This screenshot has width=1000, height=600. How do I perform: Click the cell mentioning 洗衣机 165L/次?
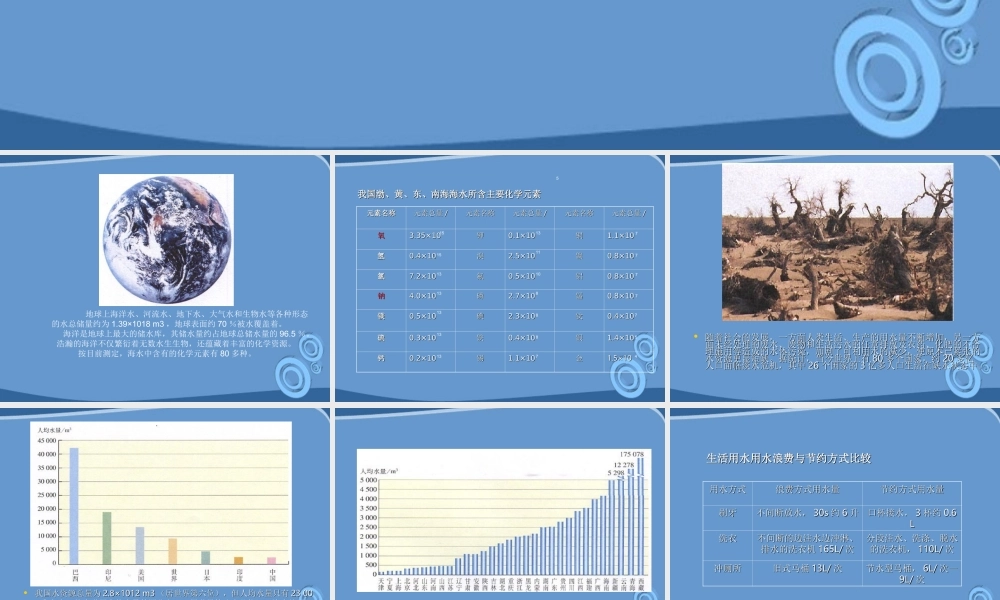click(807, 543)
